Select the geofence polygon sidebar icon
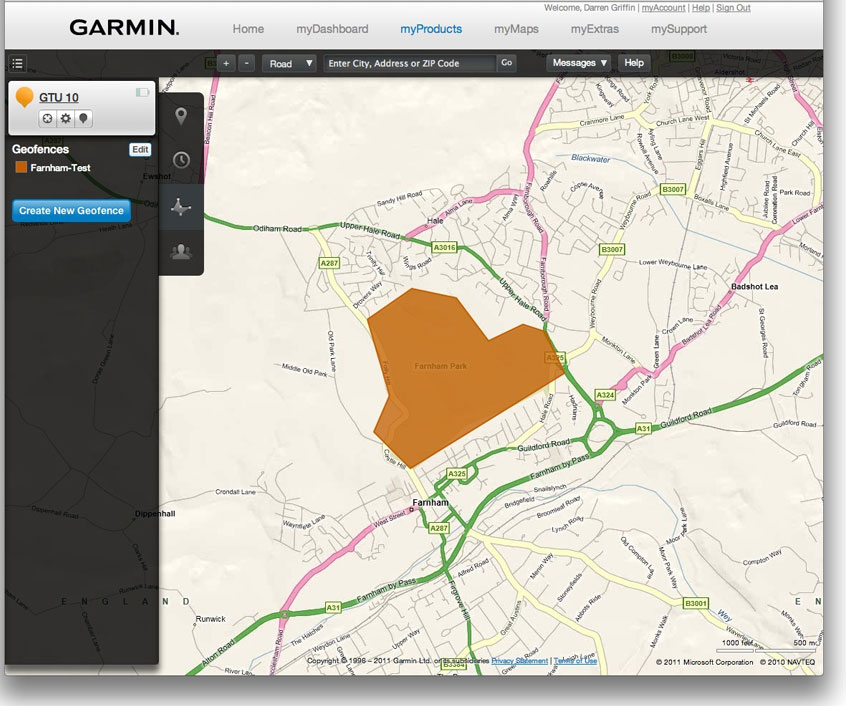 click(x=181, y=207)
